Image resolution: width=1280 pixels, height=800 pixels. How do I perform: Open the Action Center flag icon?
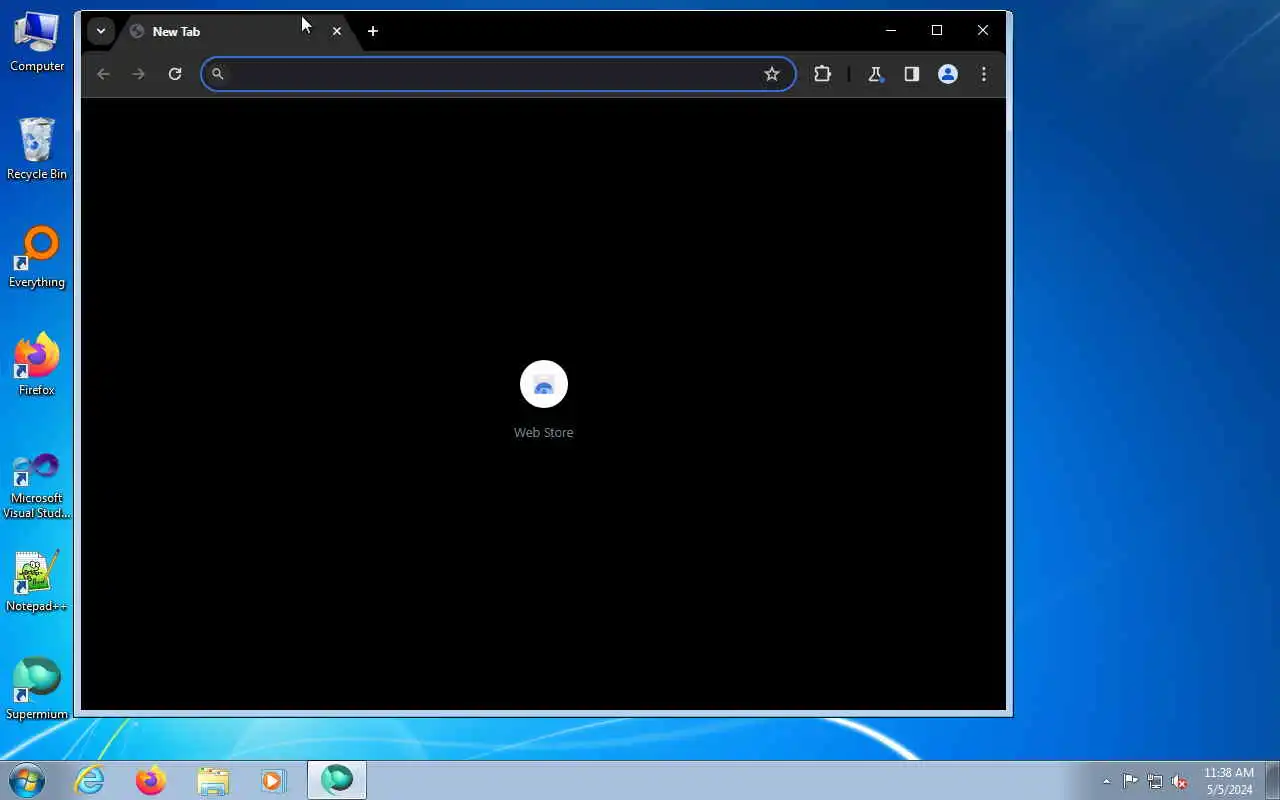point(1130,781)
